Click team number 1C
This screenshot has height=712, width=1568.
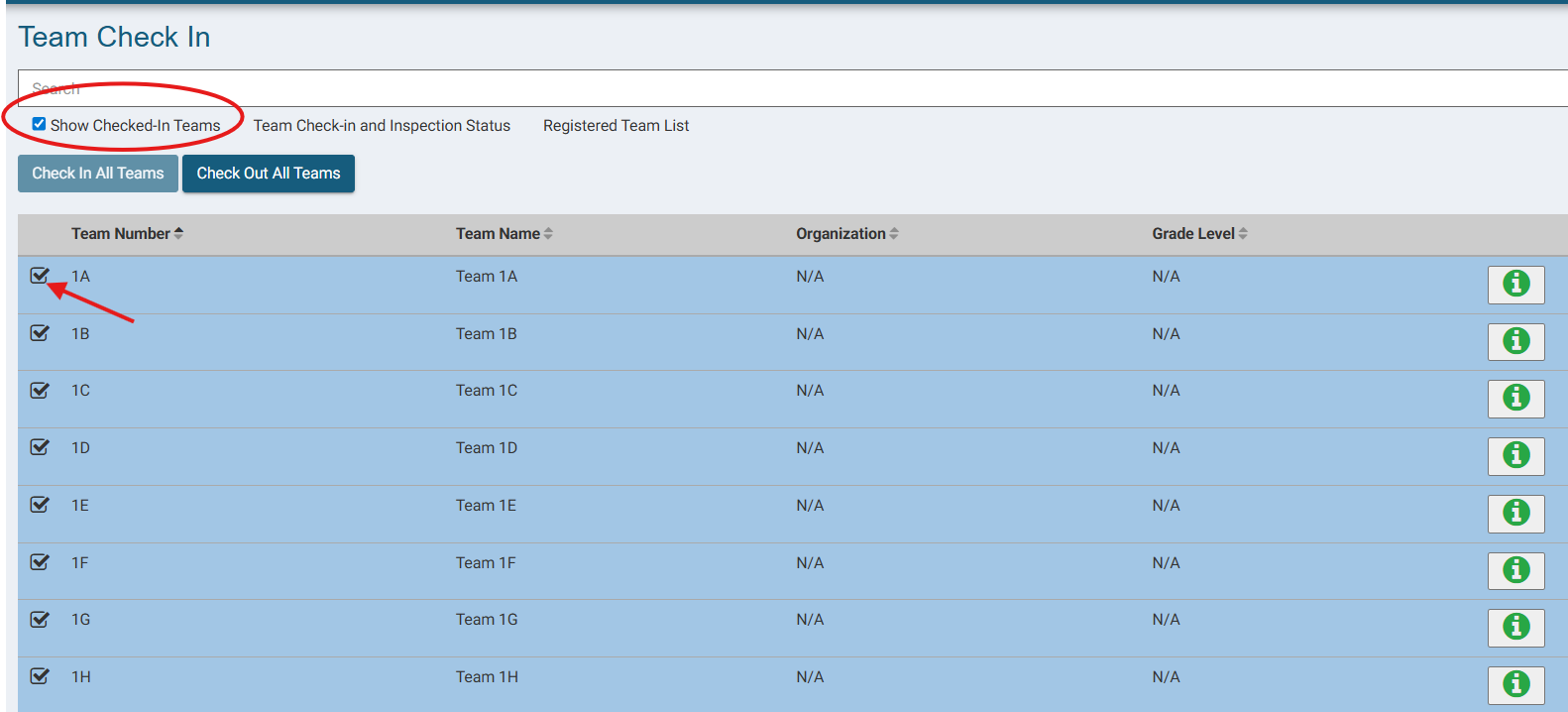click(x=80, y=391)
